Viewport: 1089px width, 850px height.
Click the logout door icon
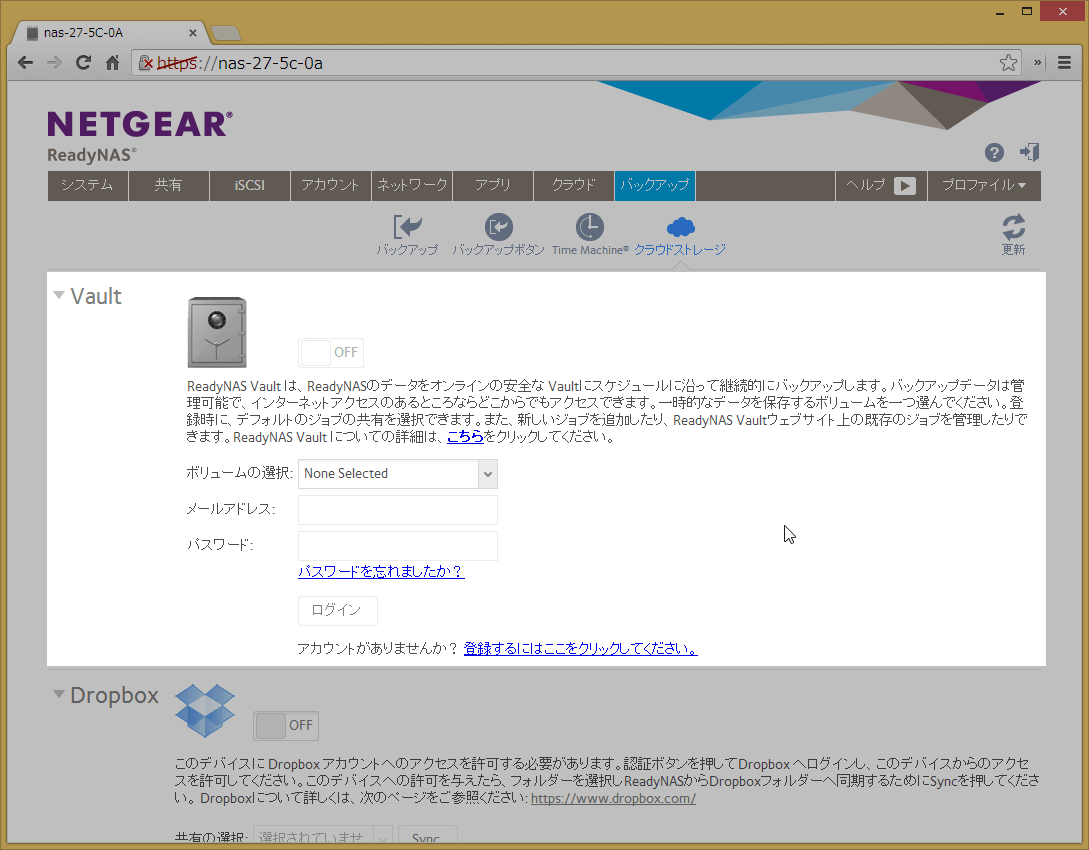pyautogui.click(x=1029, y=152)
